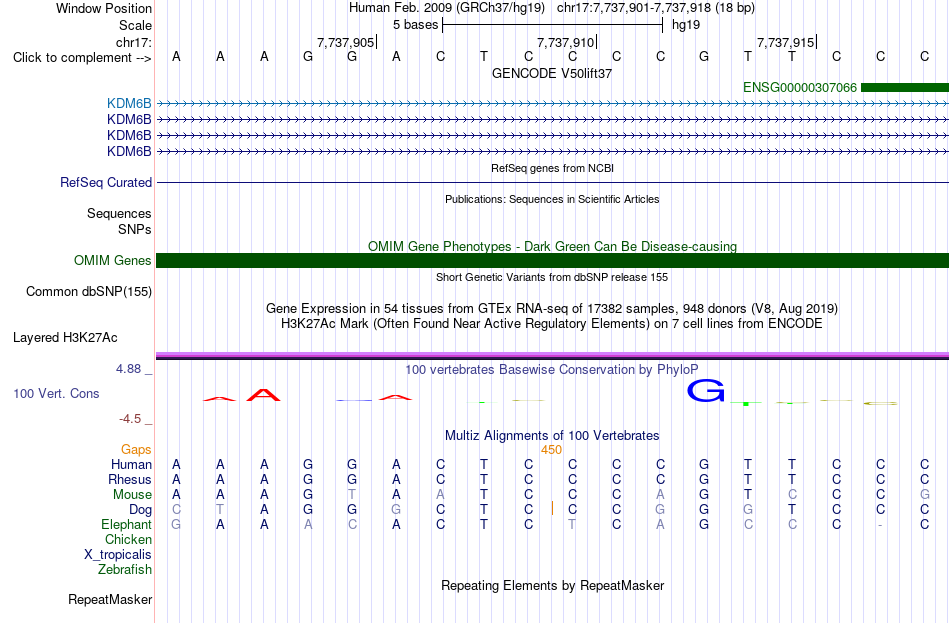Open Short Genetic Variants from dbSNP title
This screenshot has width=950, height=623.
point(552,277)
